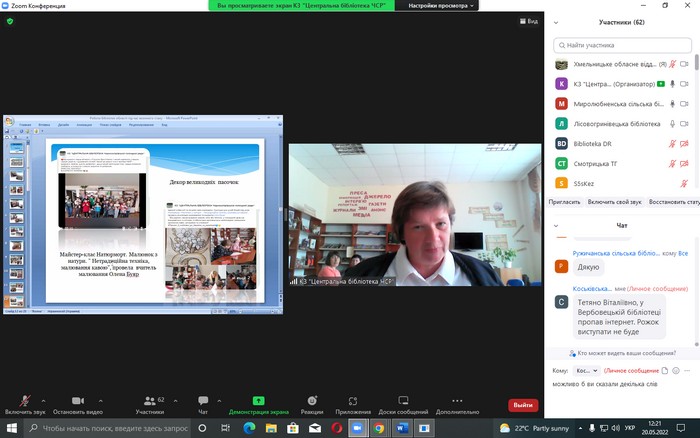Open chat recipient dropdown next to Кому
The width and height of the screenshot is (700, 438).
(588, 370)
